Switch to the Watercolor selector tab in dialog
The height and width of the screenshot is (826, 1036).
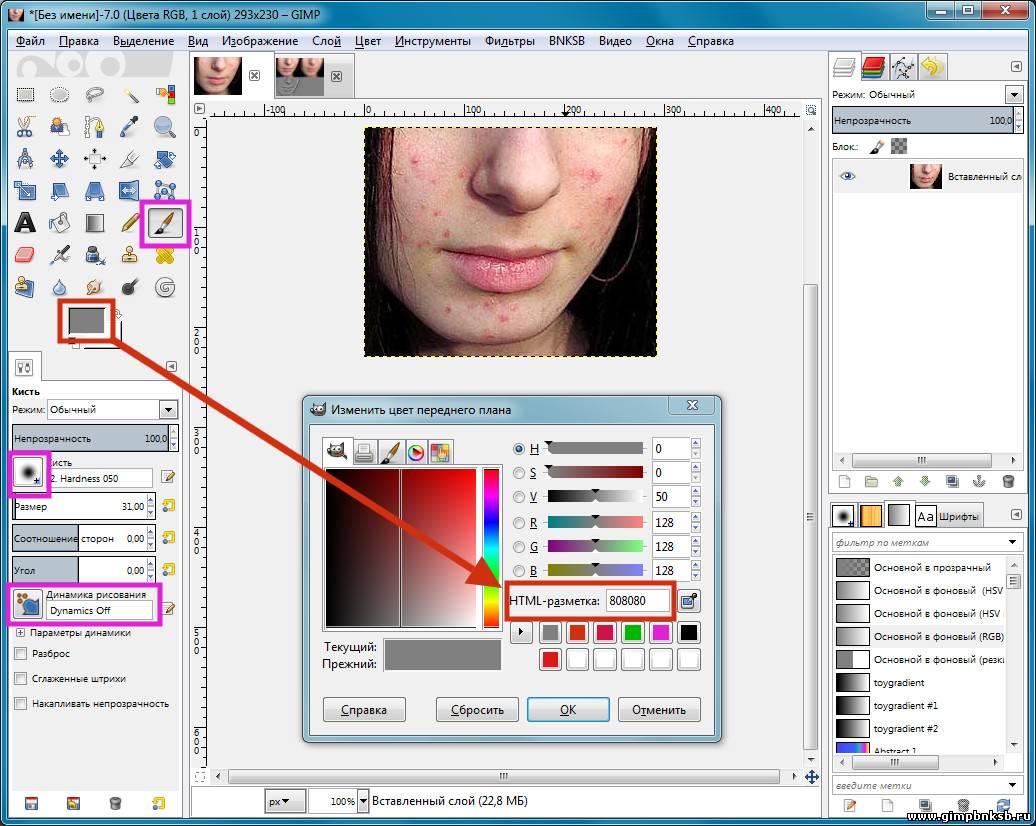390,452
